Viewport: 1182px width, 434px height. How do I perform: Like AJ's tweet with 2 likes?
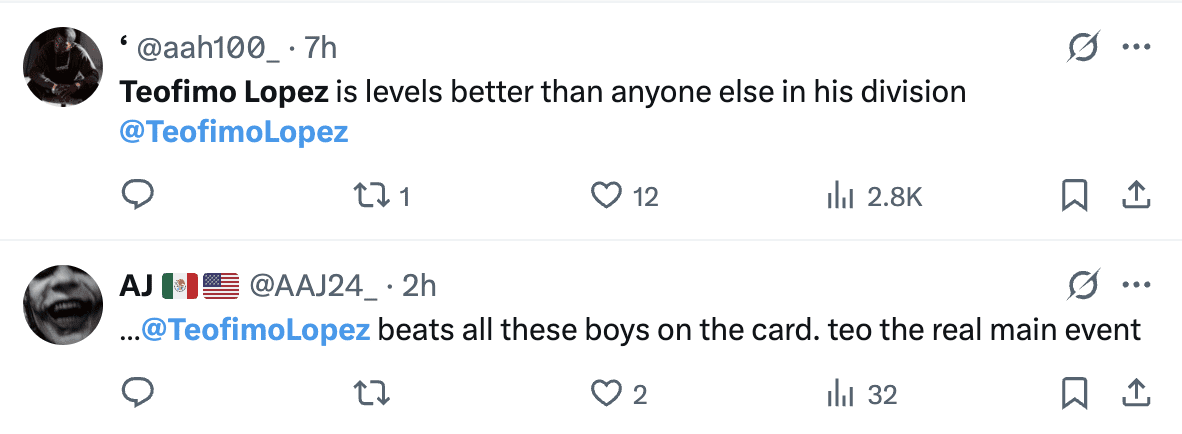[607, 393]
